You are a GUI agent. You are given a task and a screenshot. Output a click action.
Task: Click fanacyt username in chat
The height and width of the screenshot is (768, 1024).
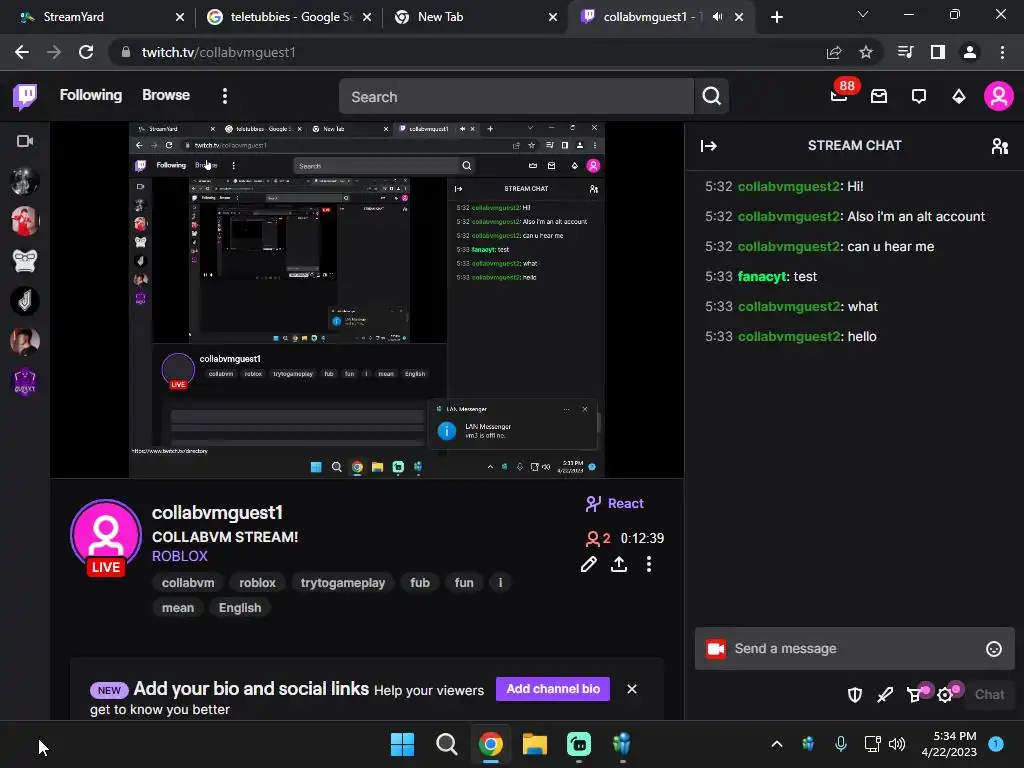click(761, 277)
